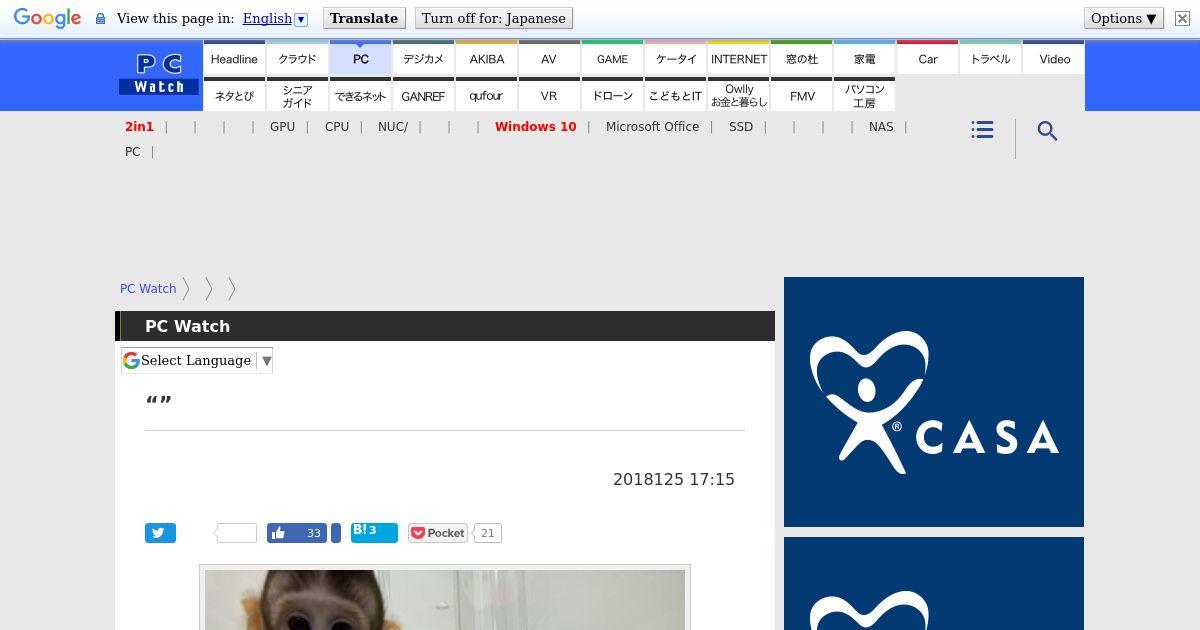Image resolution: width=1200 pixels, height=630 pixels.
Task: Open the こどもとIT tab
Action: [x=676, y=95]
